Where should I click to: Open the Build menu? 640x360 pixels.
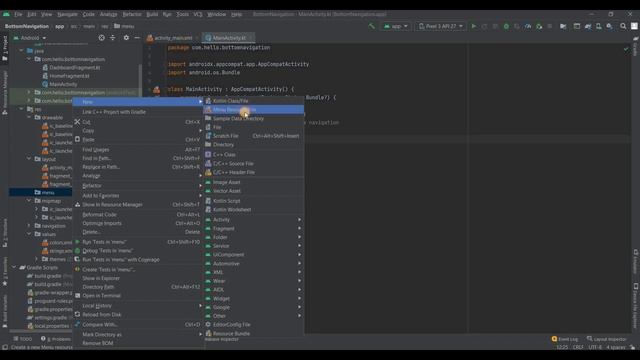click(152, 14)
